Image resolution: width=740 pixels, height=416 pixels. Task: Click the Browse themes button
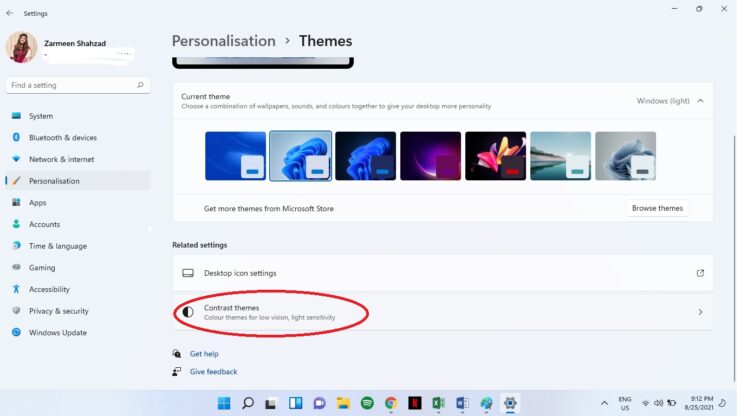tap(657, 208)
